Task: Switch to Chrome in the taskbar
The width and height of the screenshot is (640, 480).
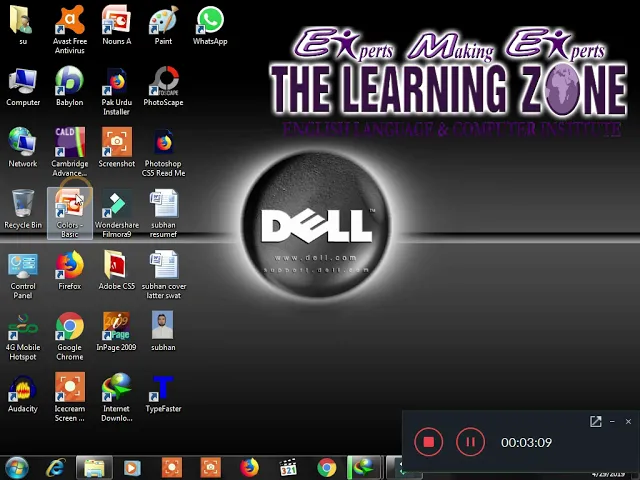Action: [327, 468]
